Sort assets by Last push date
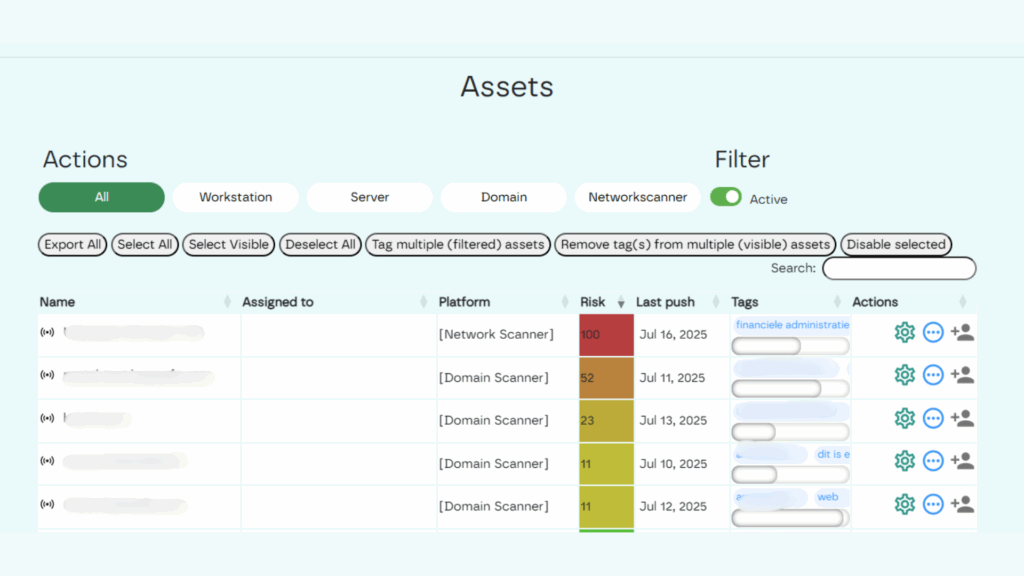This screenshot has width=1024, height=576. [x=665, y=302]
